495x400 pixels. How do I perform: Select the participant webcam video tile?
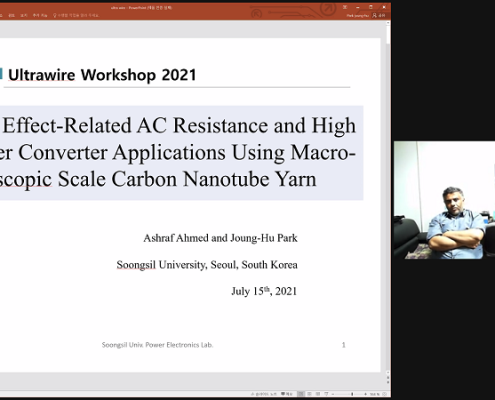pos(444,200)
